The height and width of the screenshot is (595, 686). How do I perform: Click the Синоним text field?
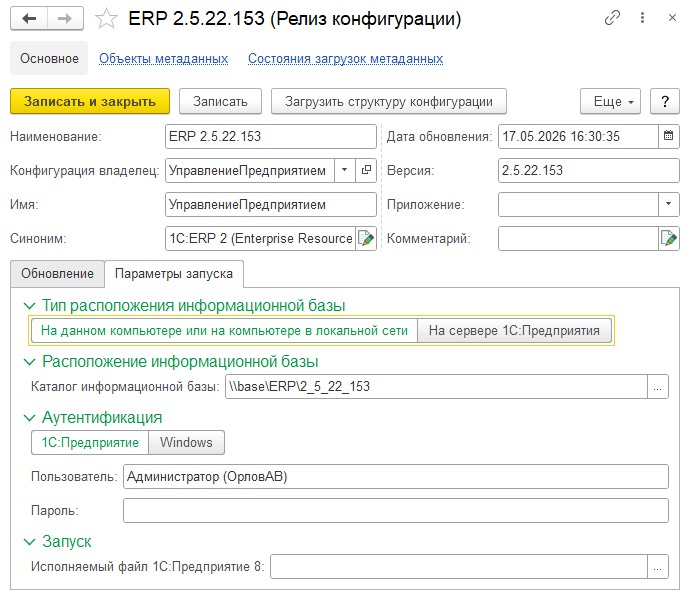(260, 238)
